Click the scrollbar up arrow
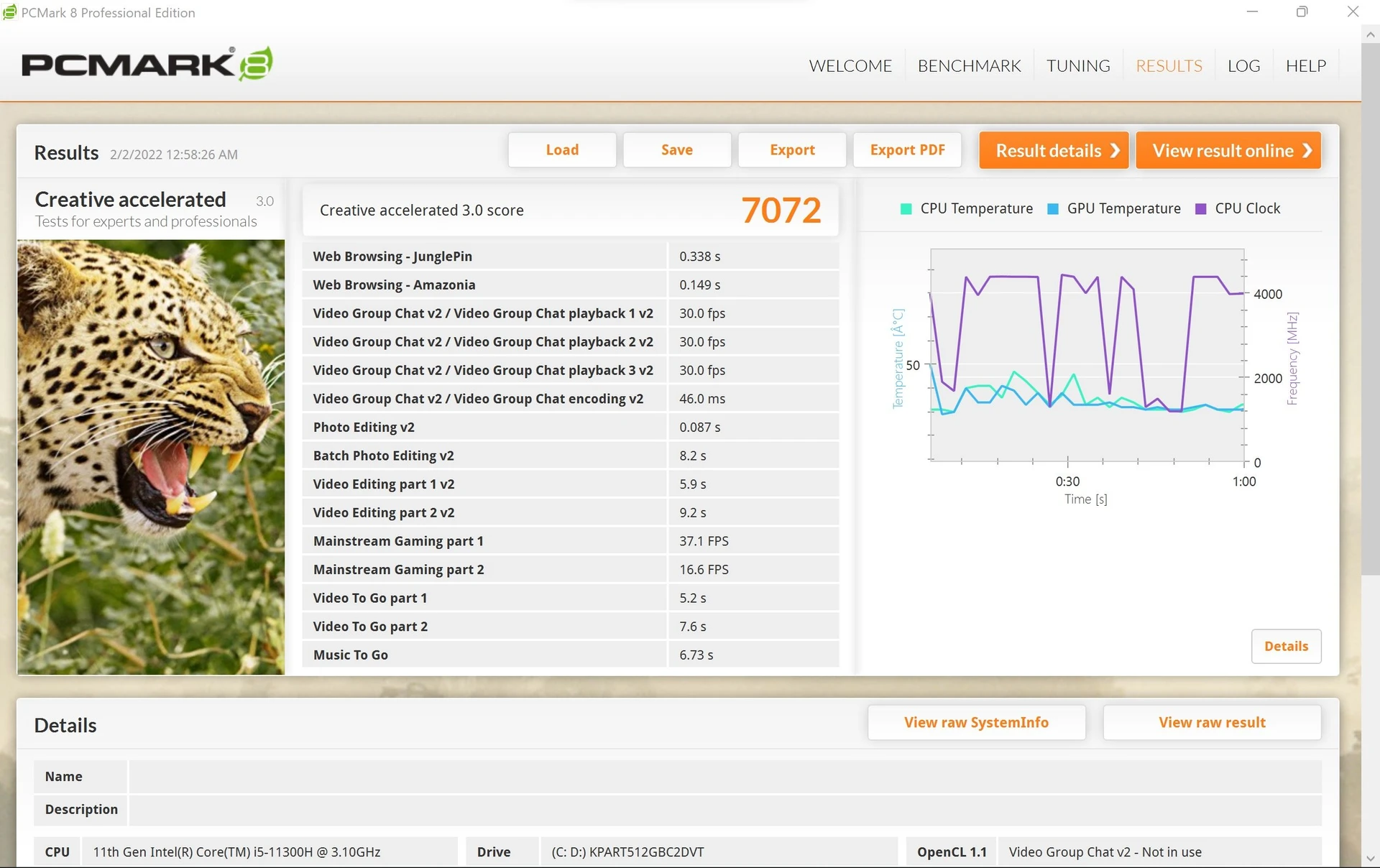 point(1370,34)
